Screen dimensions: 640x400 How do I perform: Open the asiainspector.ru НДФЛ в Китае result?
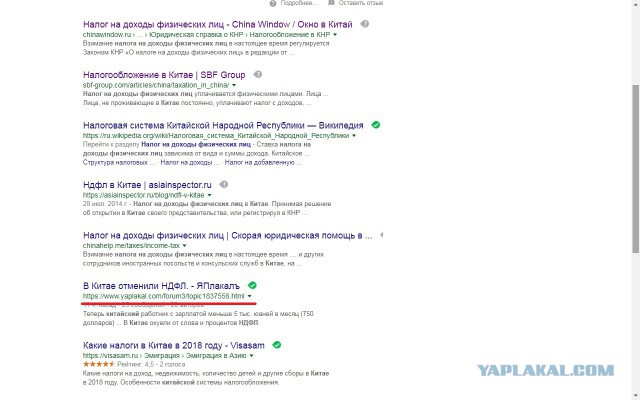click(147, 185)
